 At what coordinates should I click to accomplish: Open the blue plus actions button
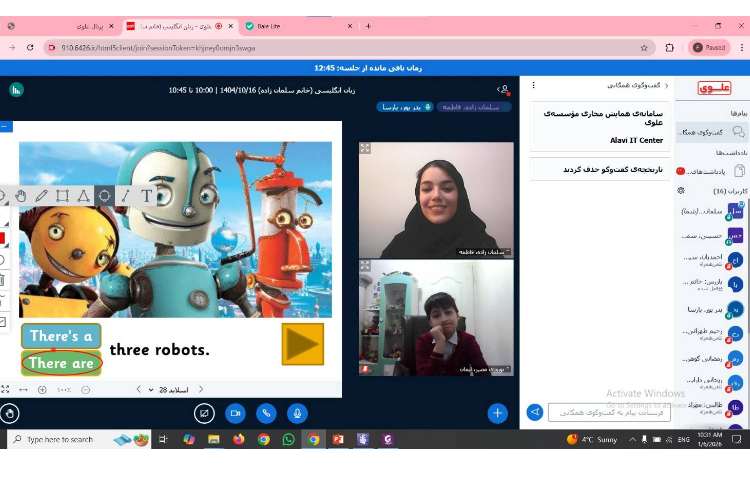point(497,414)
